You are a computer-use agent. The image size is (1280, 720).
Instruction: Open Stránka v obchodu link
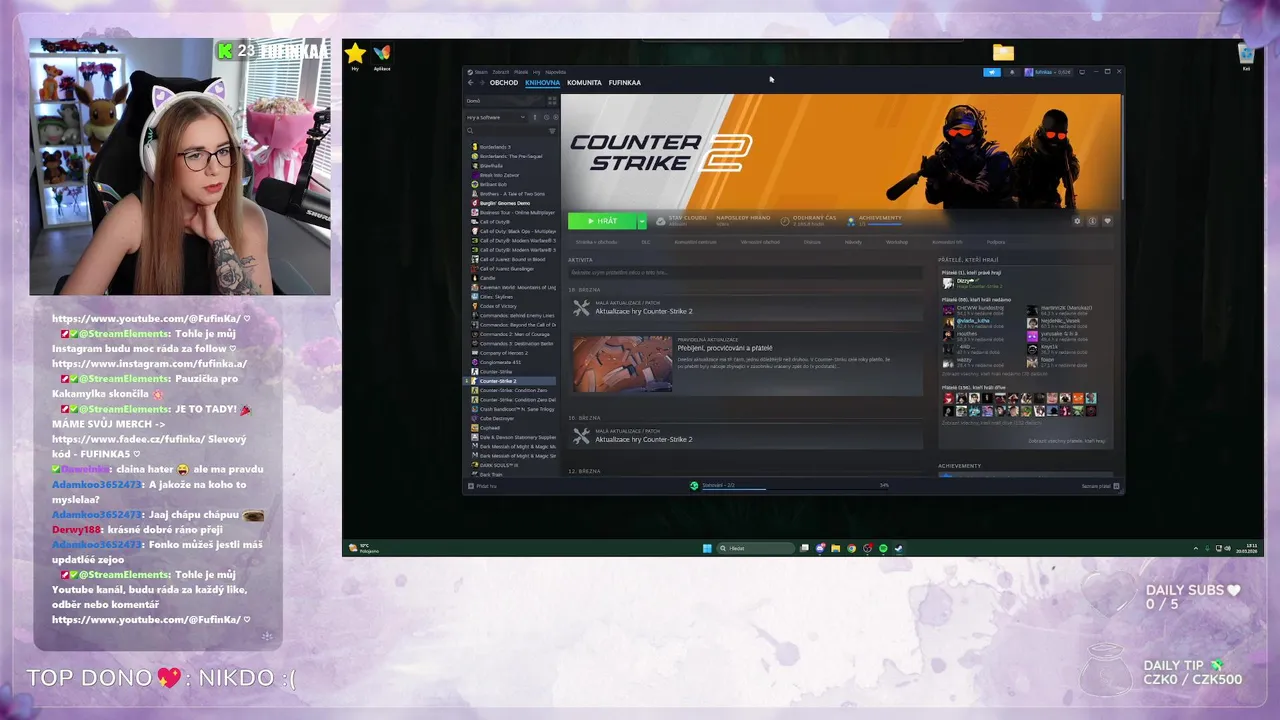pos(596,242)
